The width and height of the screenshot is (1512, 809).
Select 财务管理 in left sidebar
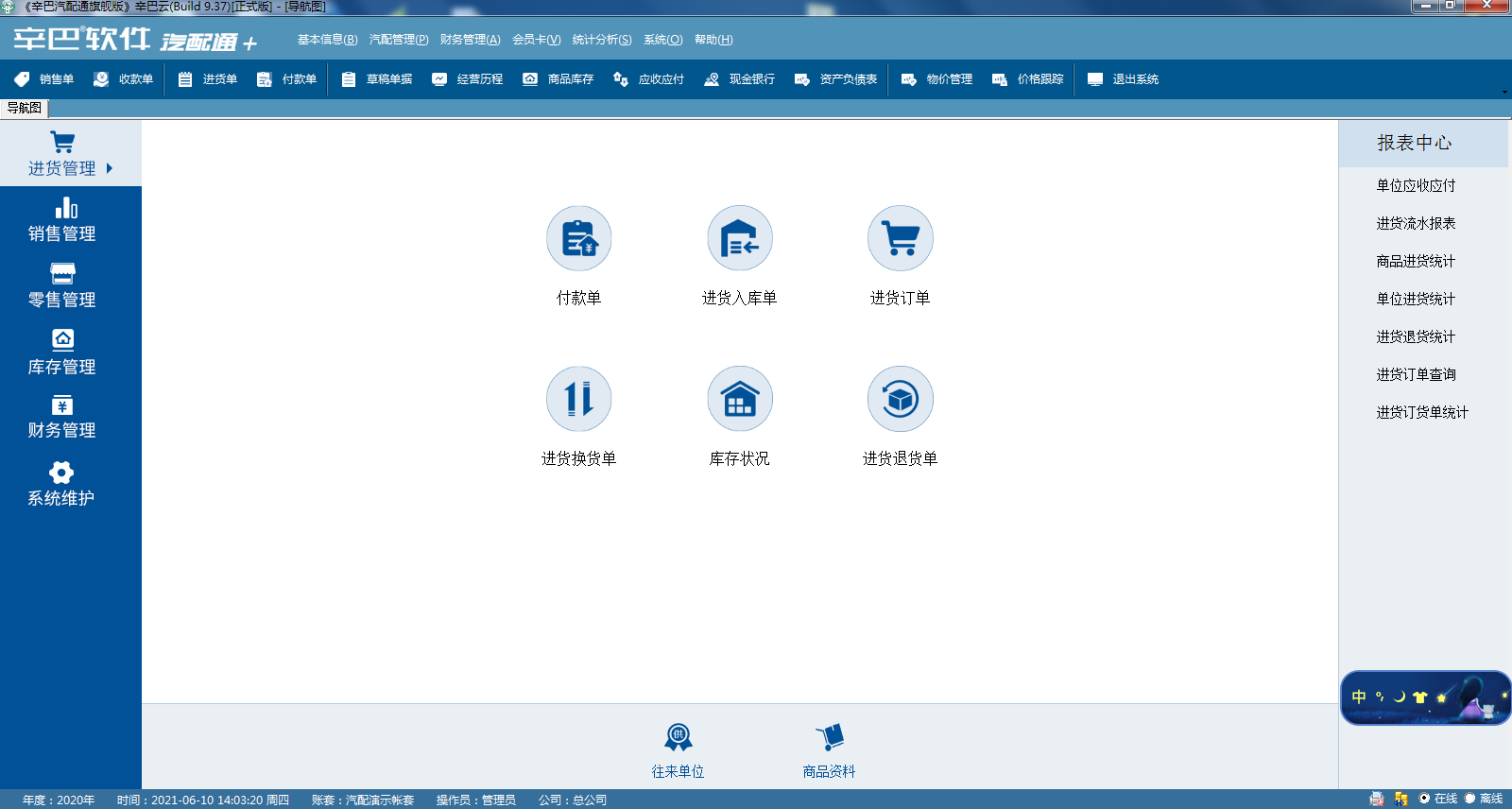pyautogui.click(x=62, y=418)
